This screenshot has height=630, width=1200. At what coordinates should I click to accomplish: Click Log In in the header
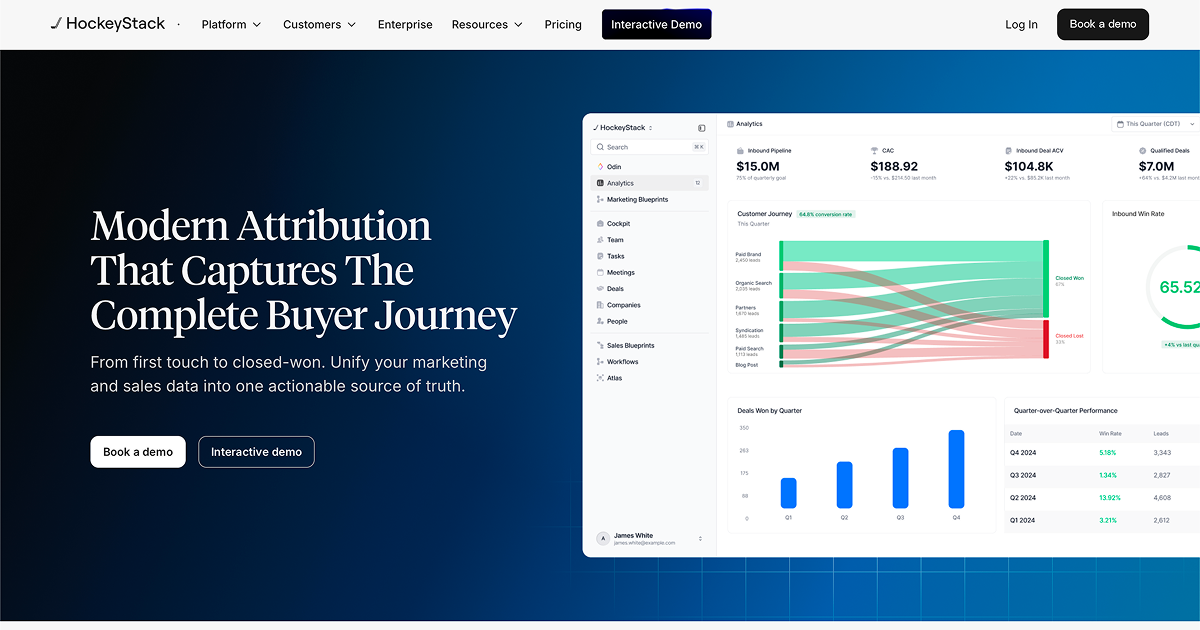click(1021, 24)
